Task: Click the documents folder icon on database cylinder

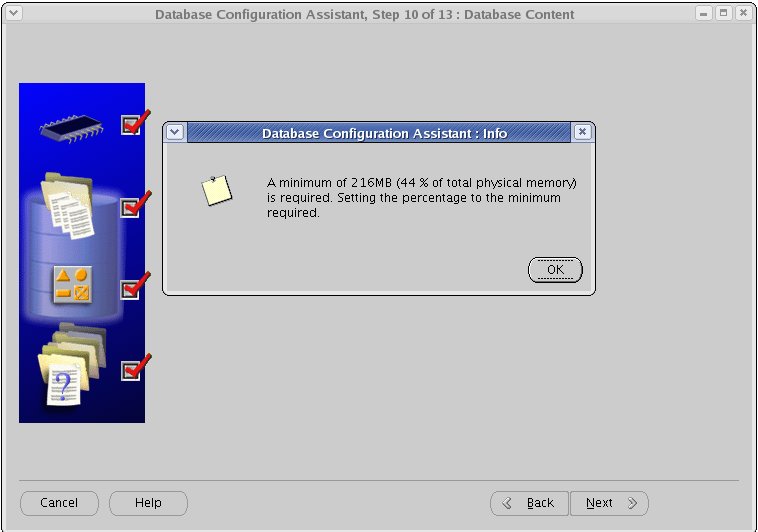Action: point(68,205)
